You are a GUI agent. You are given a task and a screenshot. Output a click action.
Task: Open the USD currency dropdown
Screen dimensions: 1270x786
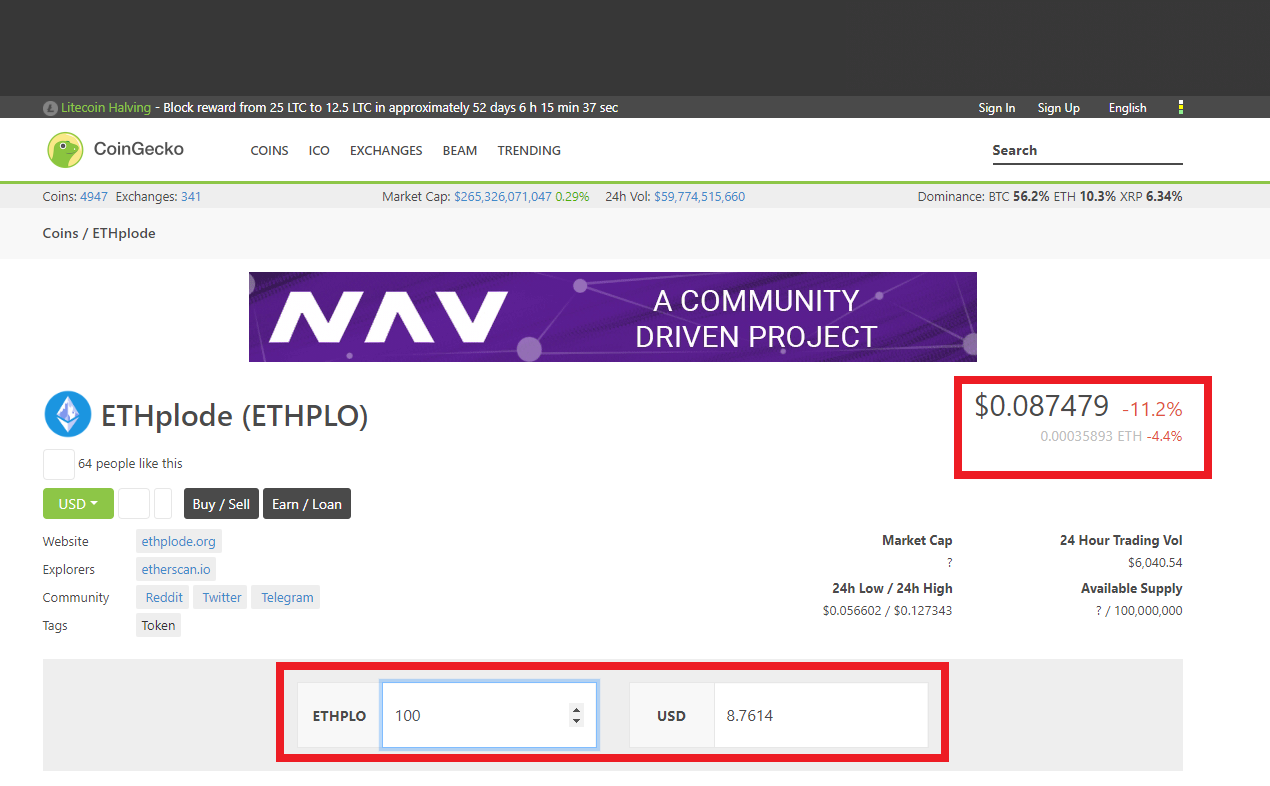[78, 504]
